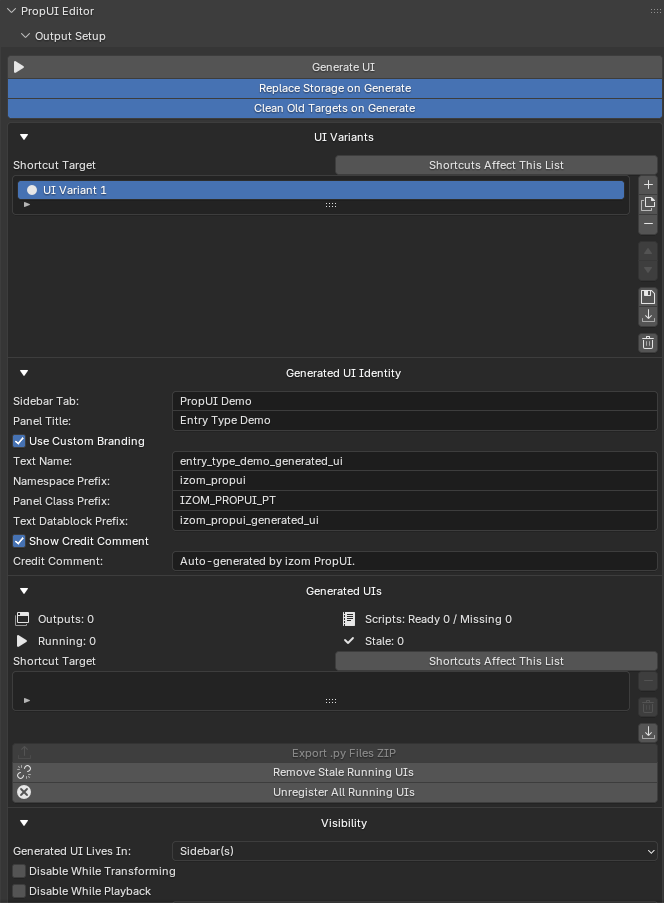664x903 pixels.
Task: Add a new UI variant with plus icon
Action: (648, 185)
